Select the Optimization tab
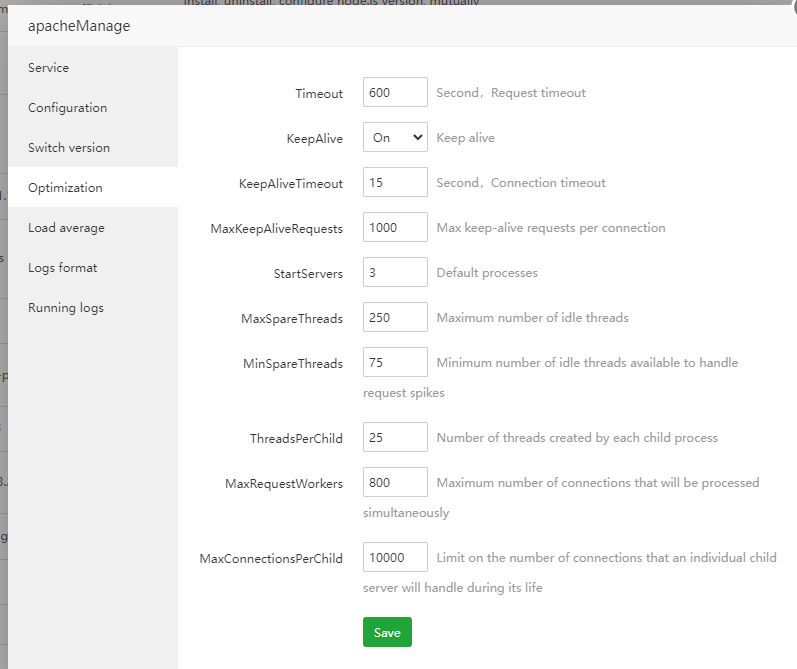 [x=65, y=188]
